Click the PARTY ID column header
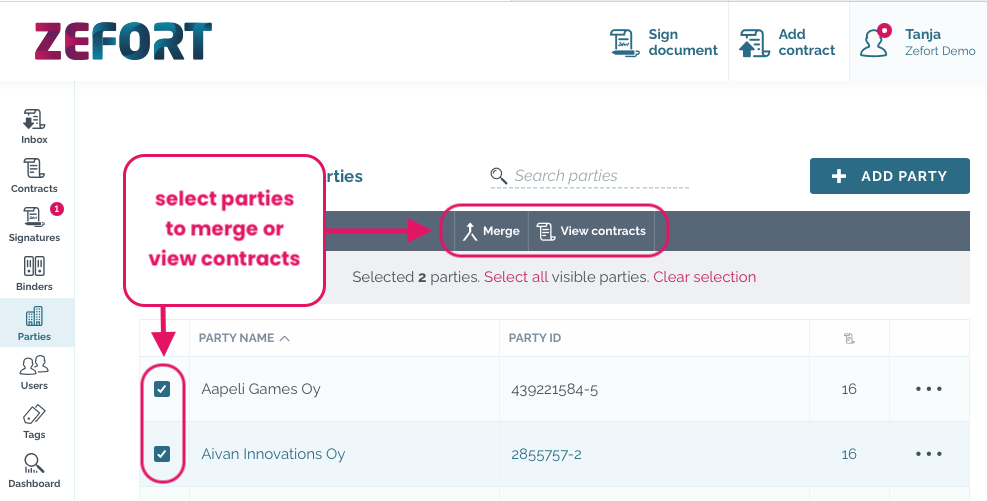Screen dimensions: 987x501 534,338
